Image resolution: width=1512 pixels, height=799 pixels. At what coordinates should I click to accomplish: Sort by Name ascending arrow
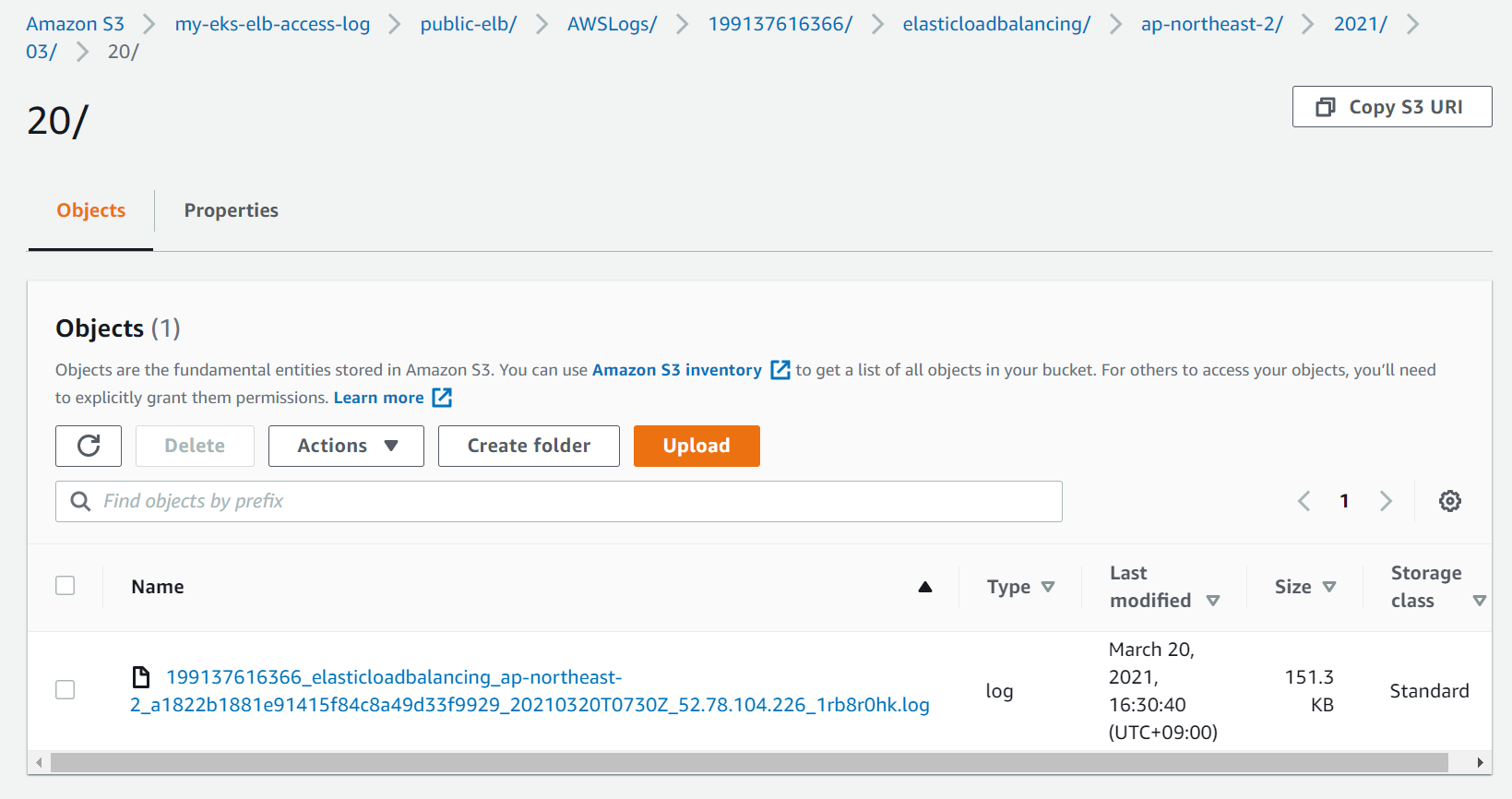click(925, 587)
